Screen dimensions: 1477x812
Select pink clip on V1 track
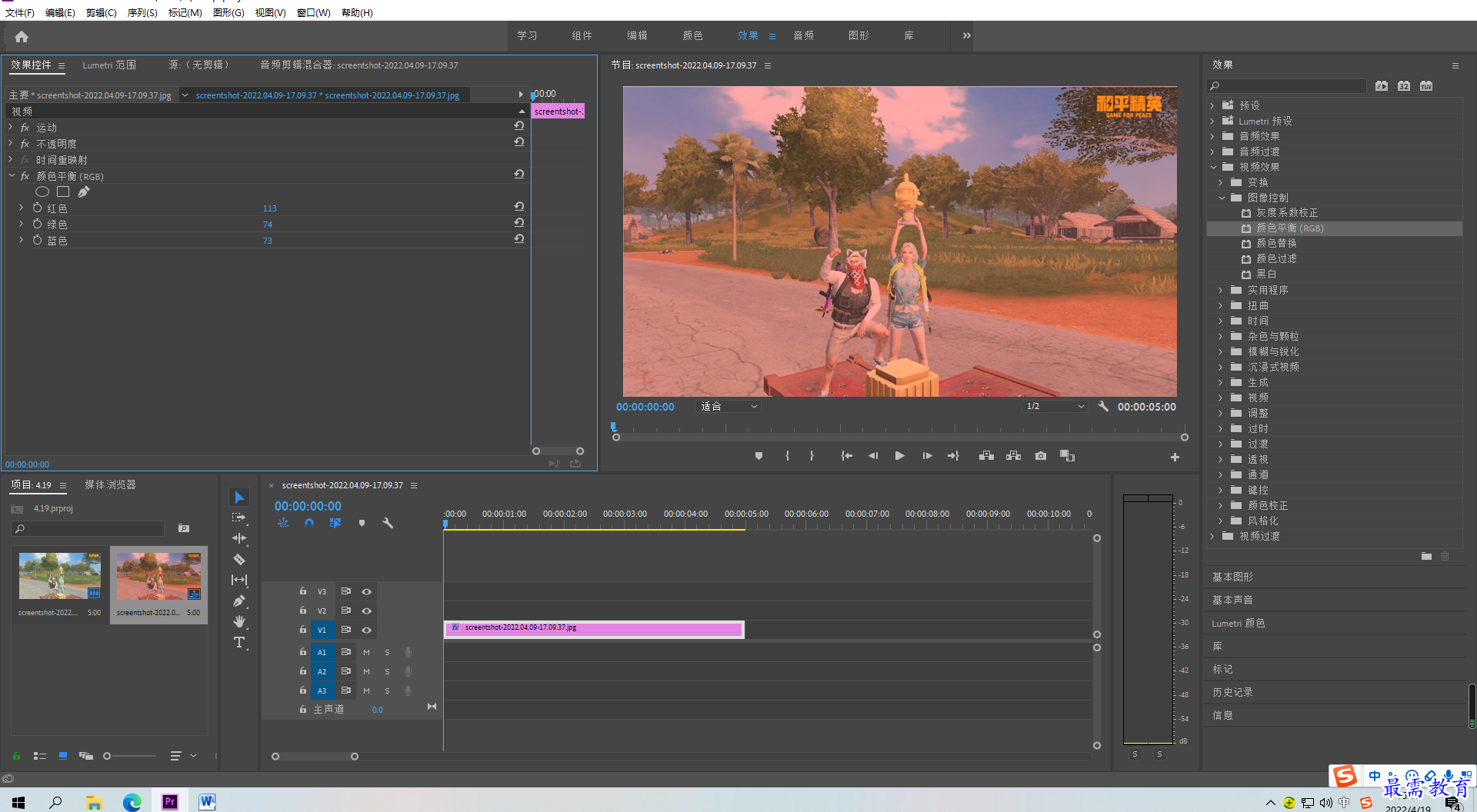[x=594, y=630]
